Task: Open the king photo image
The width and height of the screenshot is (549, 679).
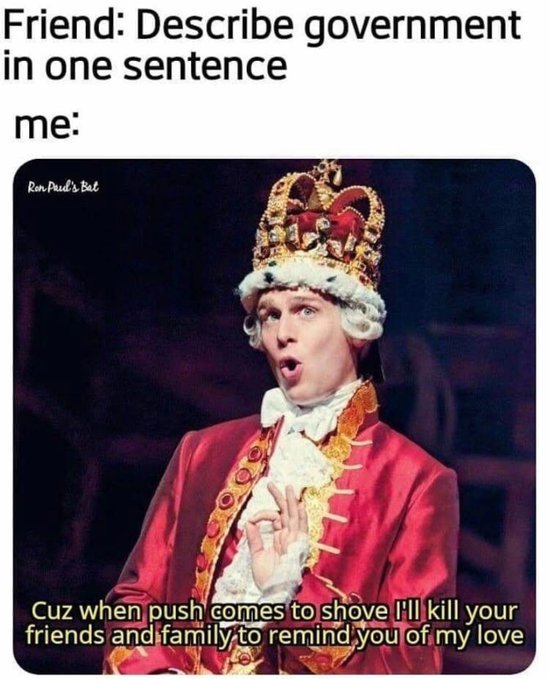Action: pos(274,416)
